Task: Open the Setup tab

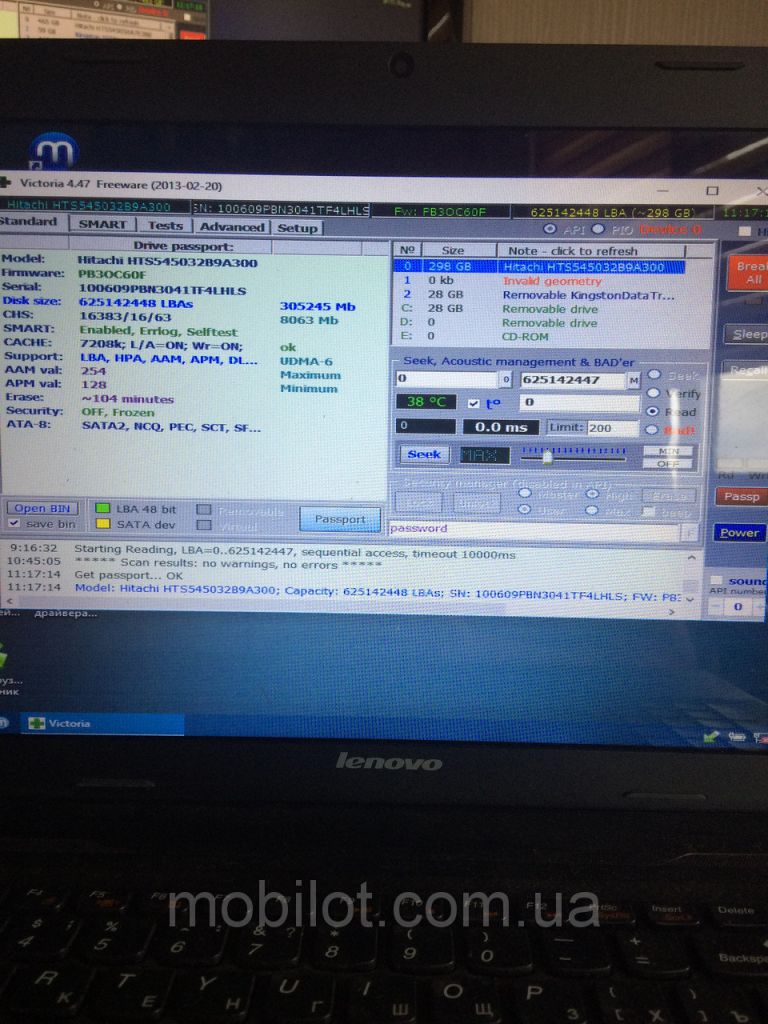Action: [x=297, y=228]
